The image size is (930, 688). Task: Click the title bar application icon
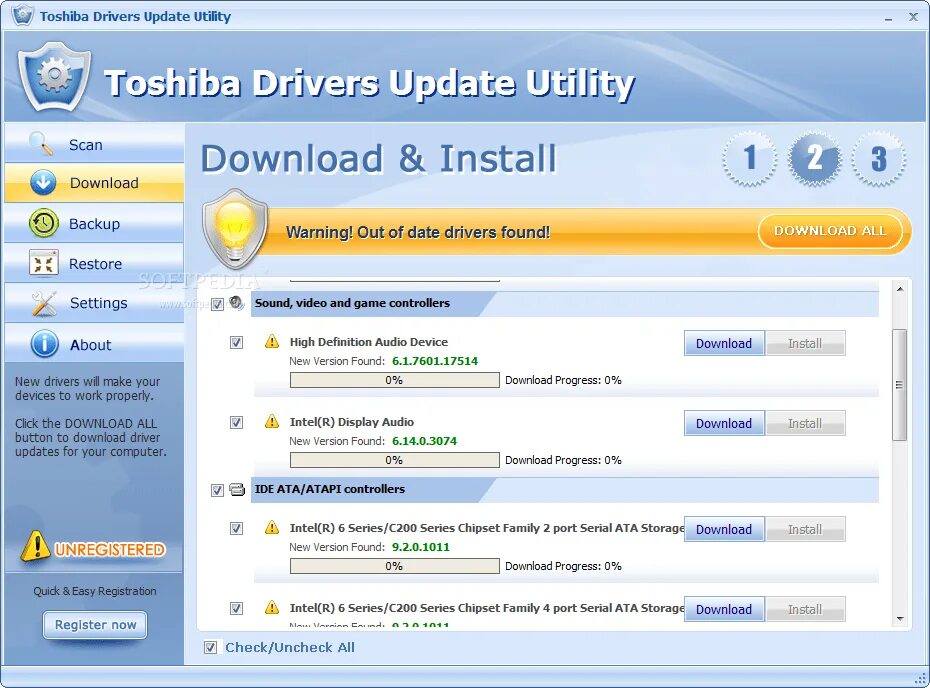pyautogui.click(x=23, y=15)
